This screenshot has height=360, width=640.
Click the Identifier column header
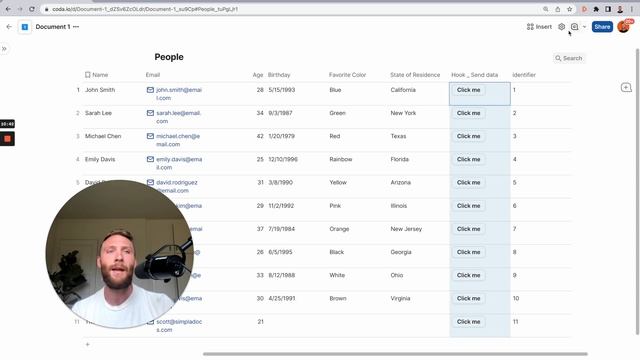coord(524,75)
